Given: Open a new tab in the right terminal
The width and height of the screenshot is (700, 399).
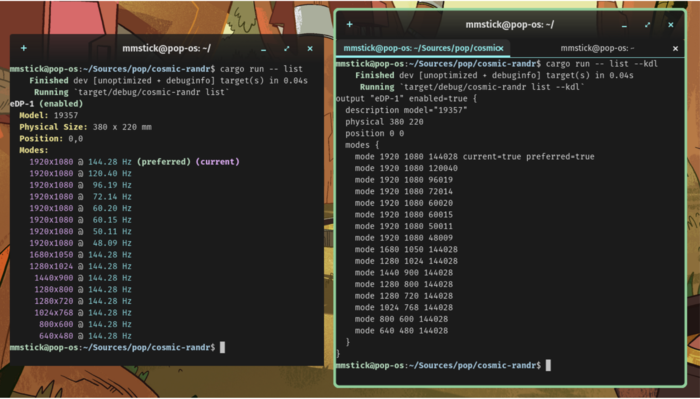Looking at the screenshot, I should 350,25.
